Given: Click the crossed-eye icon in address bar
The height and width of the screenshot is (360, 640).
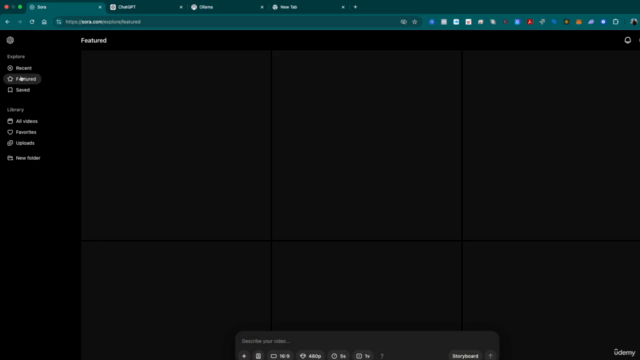Looking at the screenshot, I should click(404, 22).
